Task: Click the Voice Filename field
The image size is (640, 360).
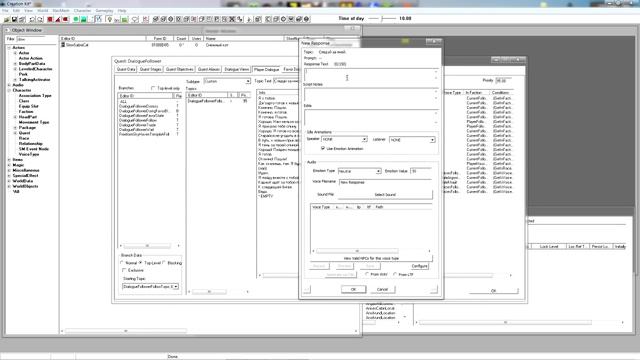Action: [385, 182]
